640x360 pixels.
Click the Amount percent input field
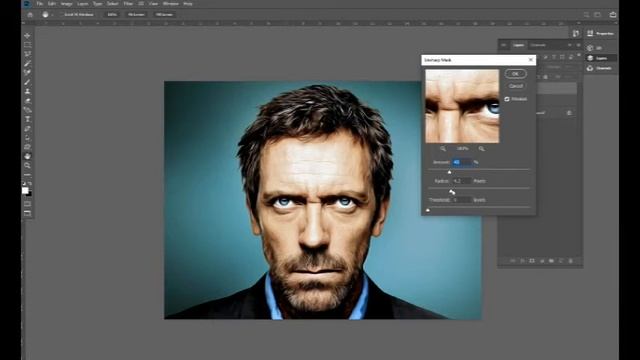(462, 162)
